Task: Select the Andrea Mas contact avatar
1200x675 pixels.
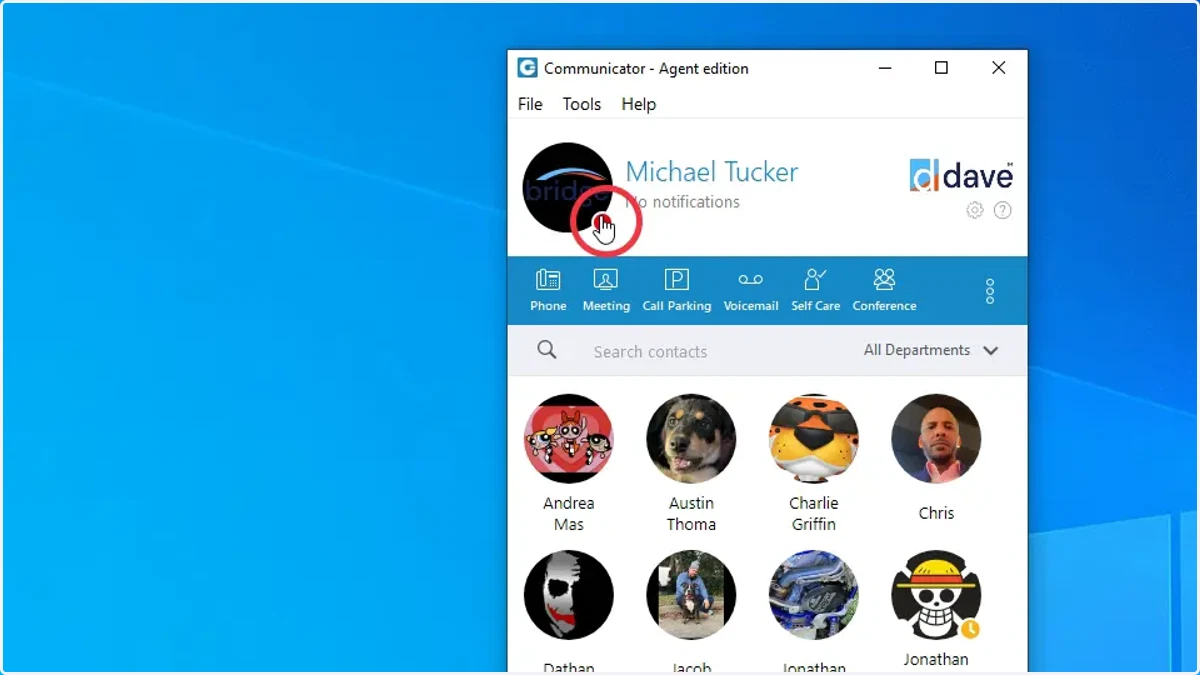Action: coord(569,439)
